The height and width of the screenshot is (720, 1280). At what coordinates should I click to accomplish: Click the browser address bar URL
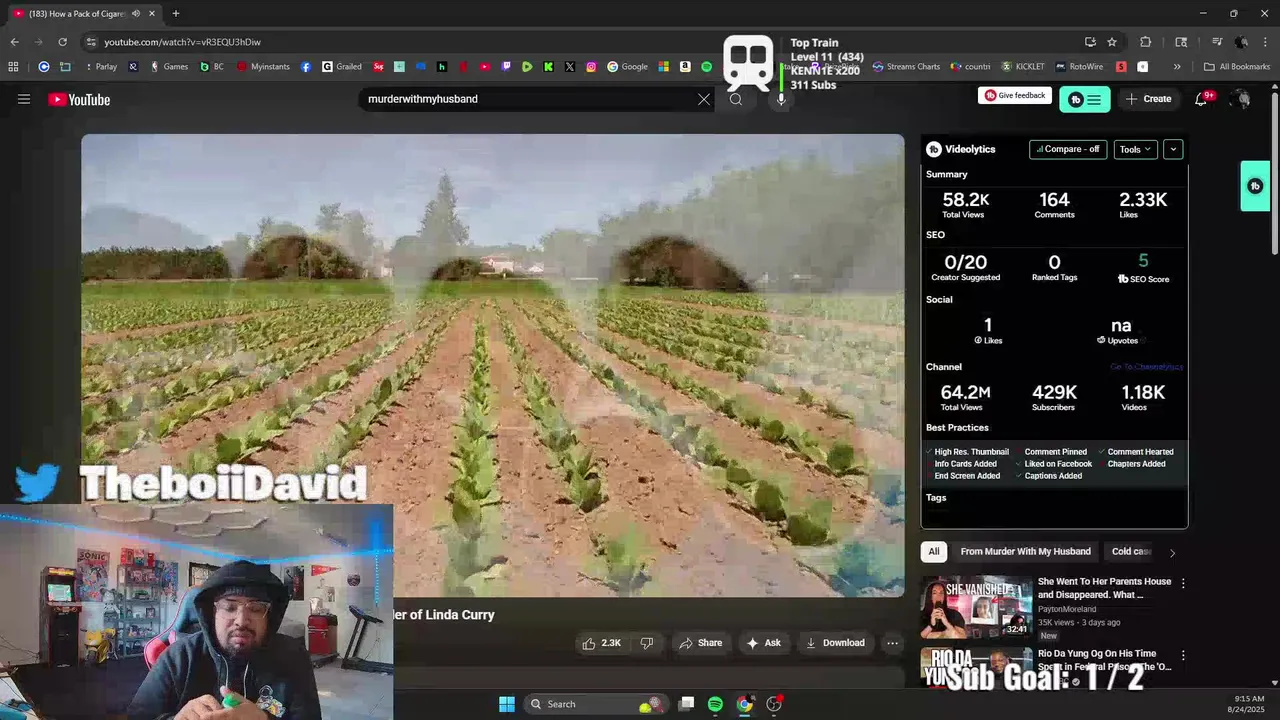[x=182, y=42]
